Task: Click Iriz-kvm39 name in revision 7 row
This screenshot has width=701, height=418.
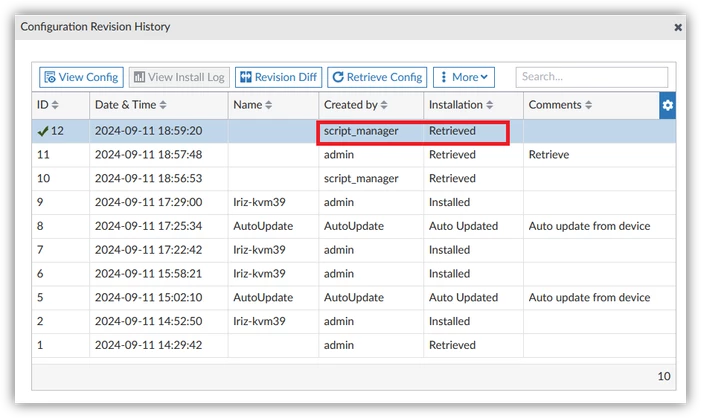Action: click(x=259, y=249)
